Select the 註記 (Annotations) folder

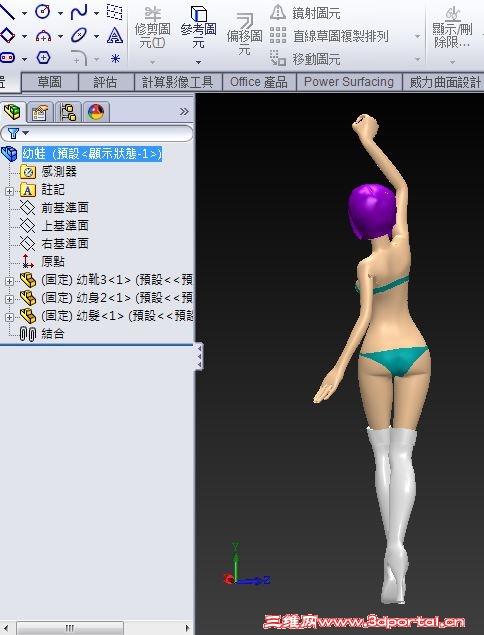click(x=53, y=190)
